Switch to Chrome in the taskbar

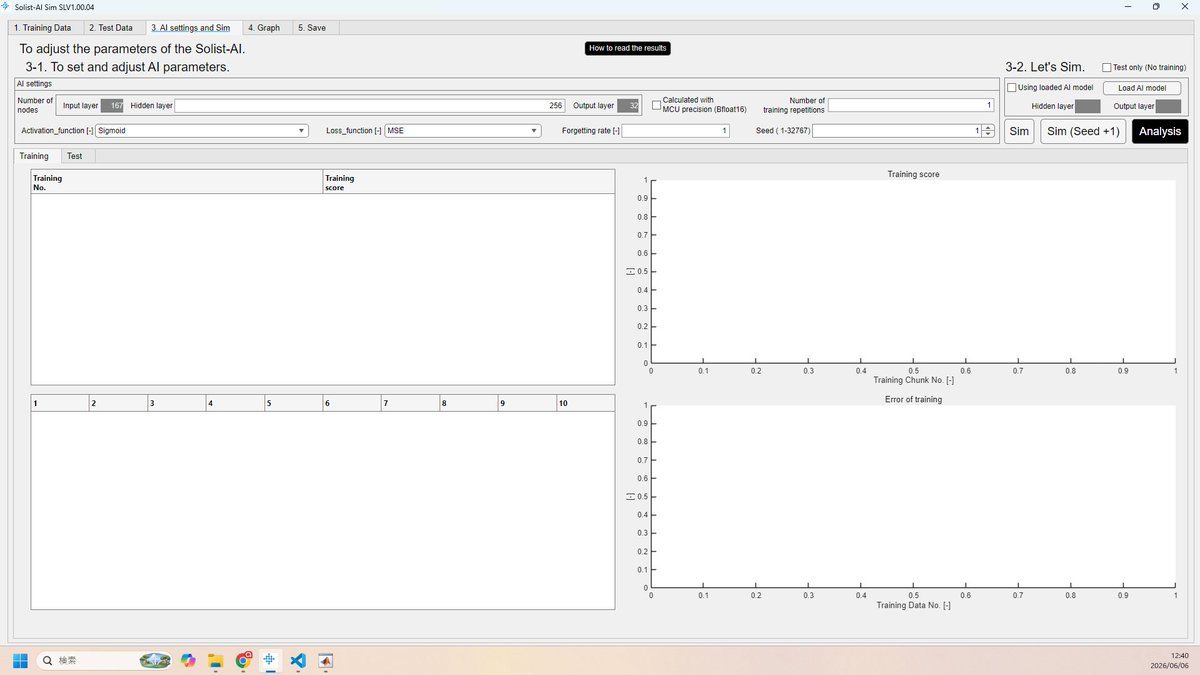[242, 661]
